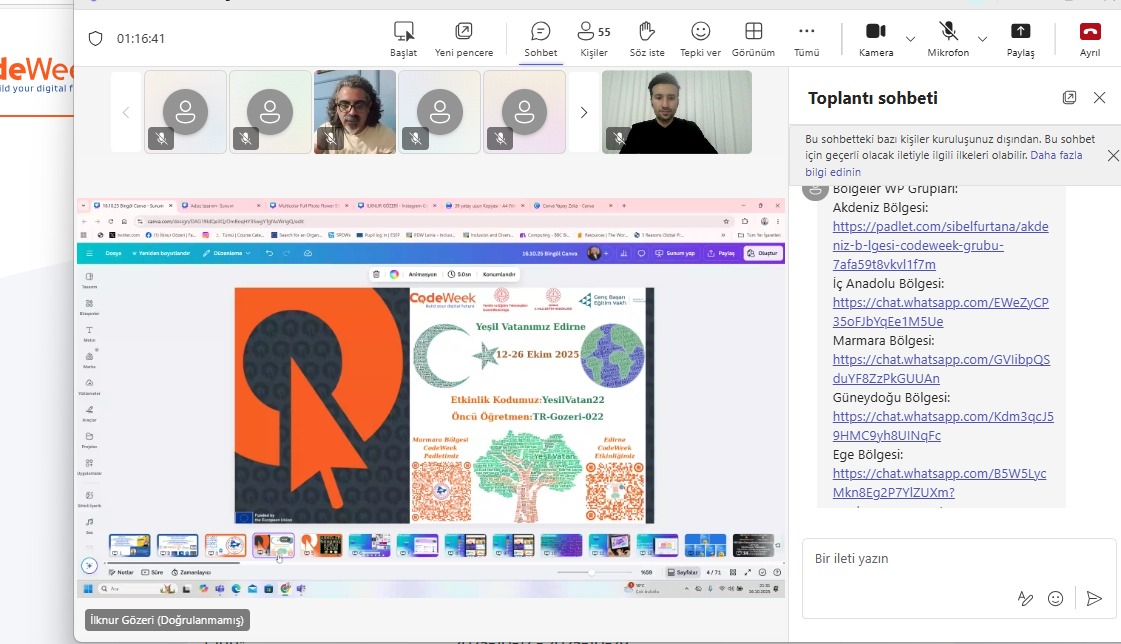Toggle the Mikrofon mute state
This screenshot has height=644, width=1121.
tap(948, 39)
